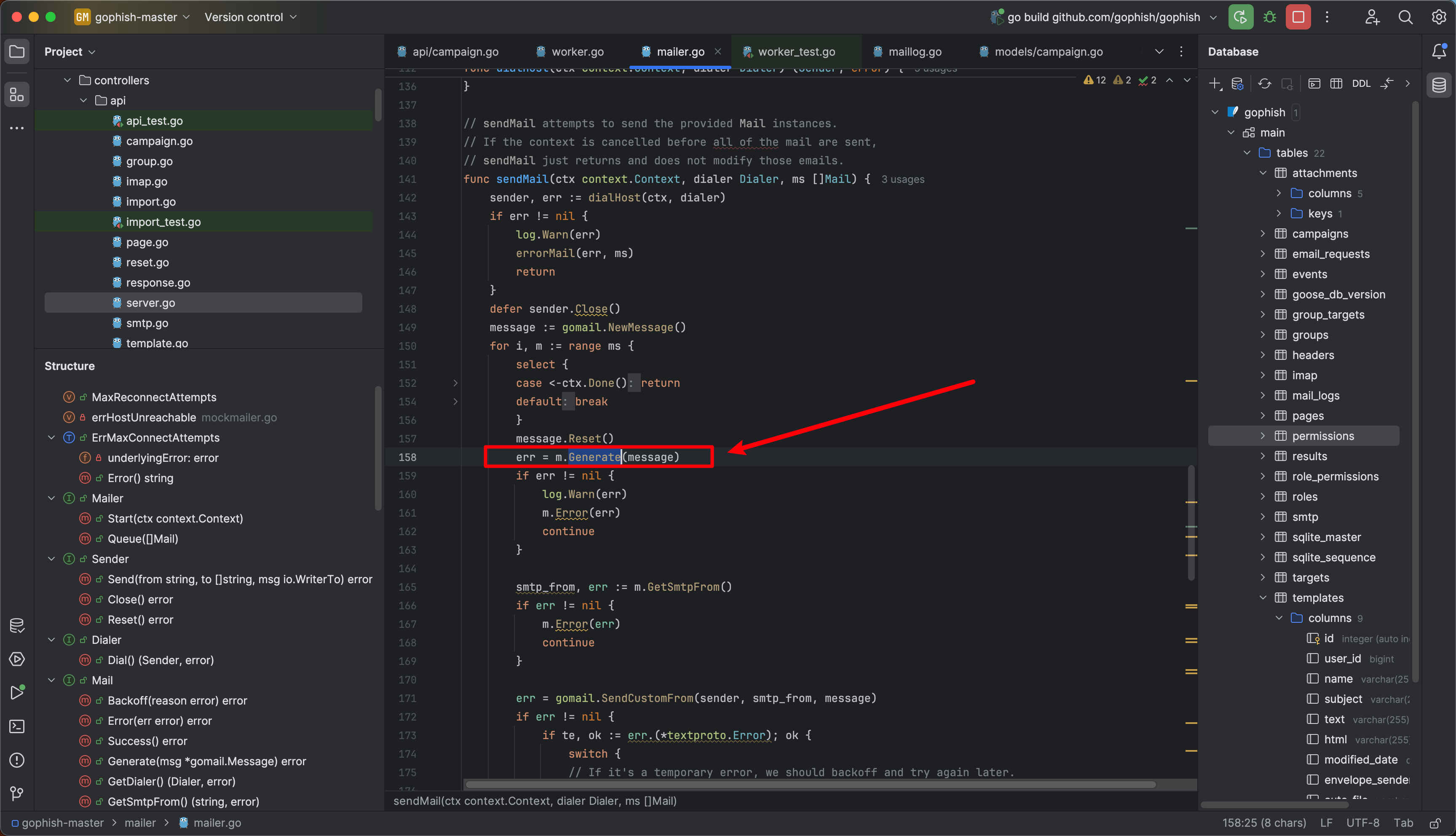Click the jump to source icon in Database toolbar
1456x836 pixels.
(1386, 84)
